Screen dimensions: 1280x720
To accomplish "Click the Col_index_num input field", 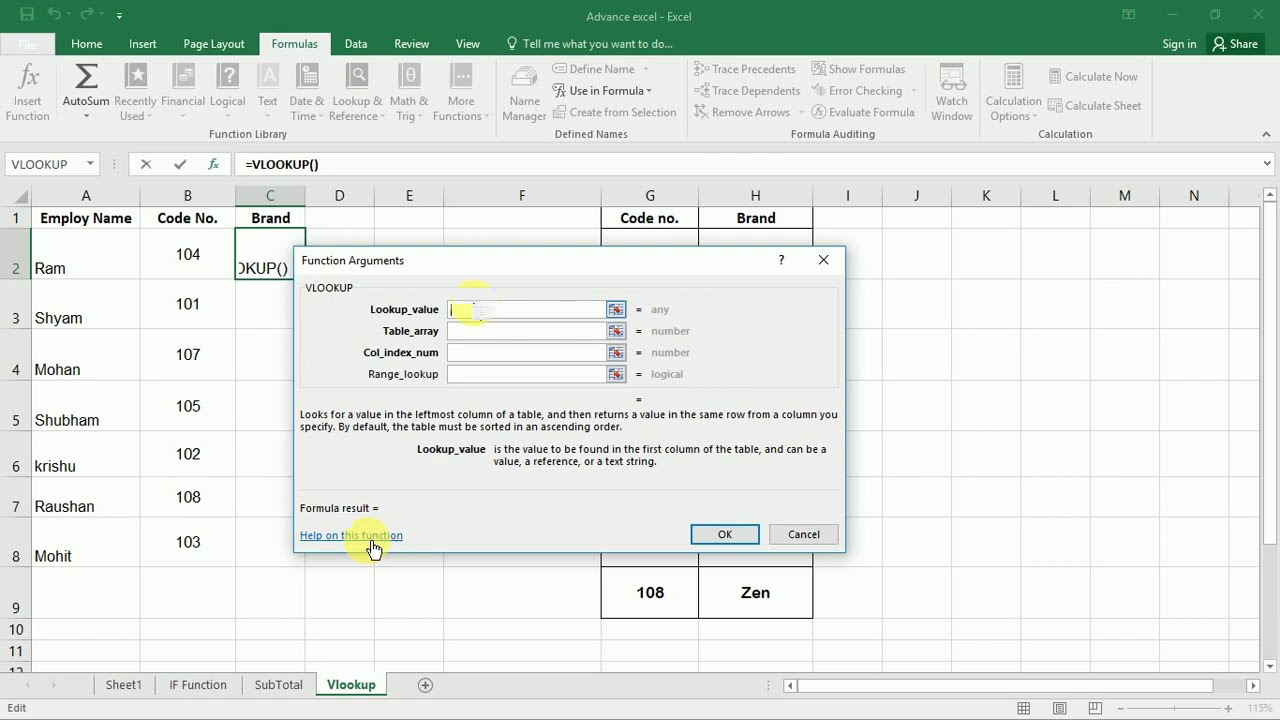I will pos(526,353).
